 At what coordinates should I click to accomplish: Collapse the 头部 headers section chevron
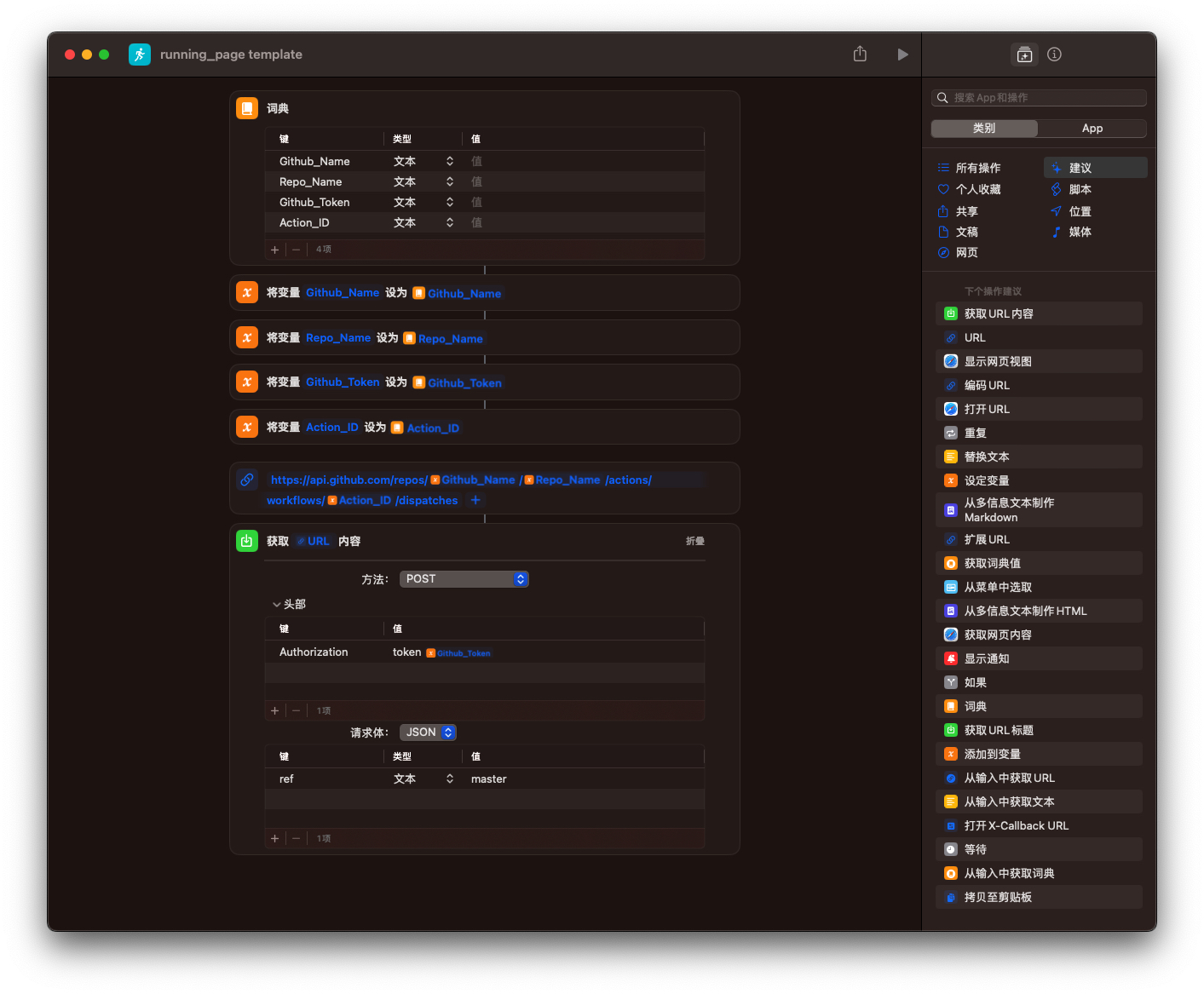(x=277, y=604)
